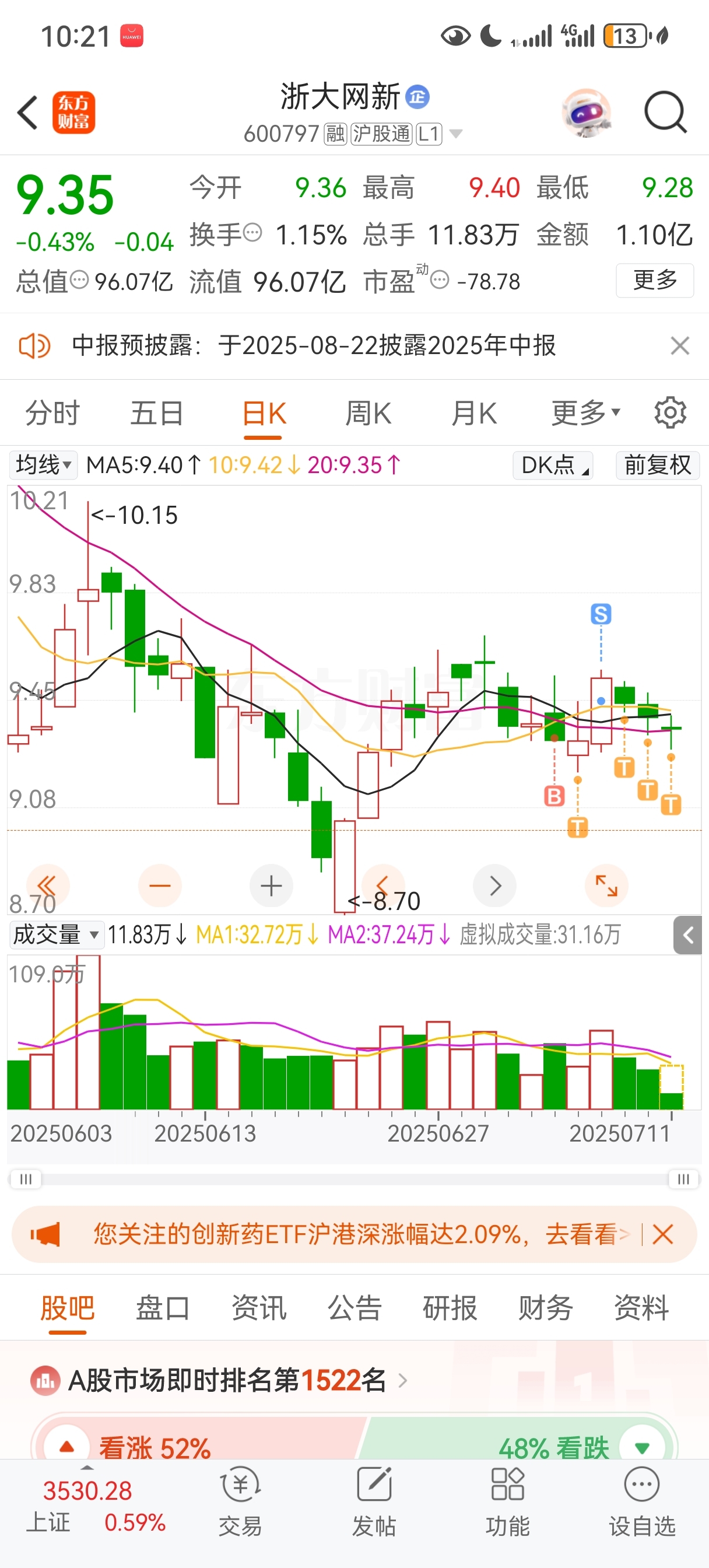Screen dimensions: 709x1568
Task: Tap the back arrow icon
Action: point(27,113)
